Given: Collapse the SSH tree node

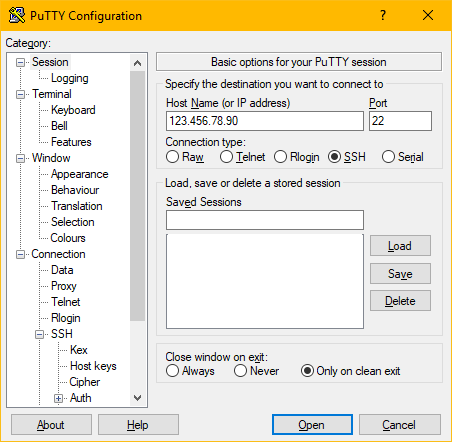Looking at the screenshot, I should point(39,334).
